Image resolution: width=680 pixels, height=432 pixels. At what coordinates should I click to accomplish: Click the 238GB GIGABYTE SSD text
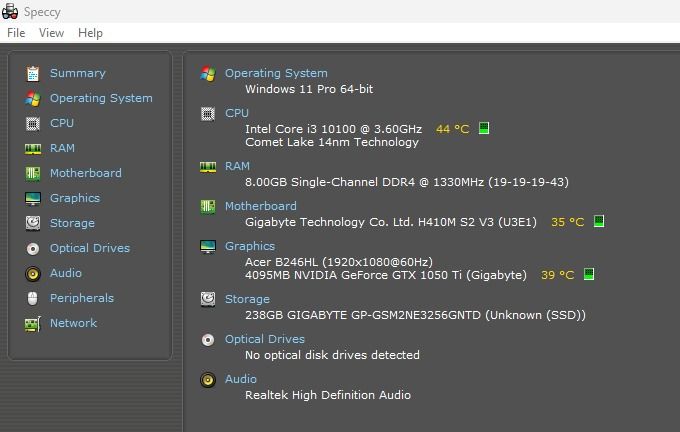coord(415,315)
